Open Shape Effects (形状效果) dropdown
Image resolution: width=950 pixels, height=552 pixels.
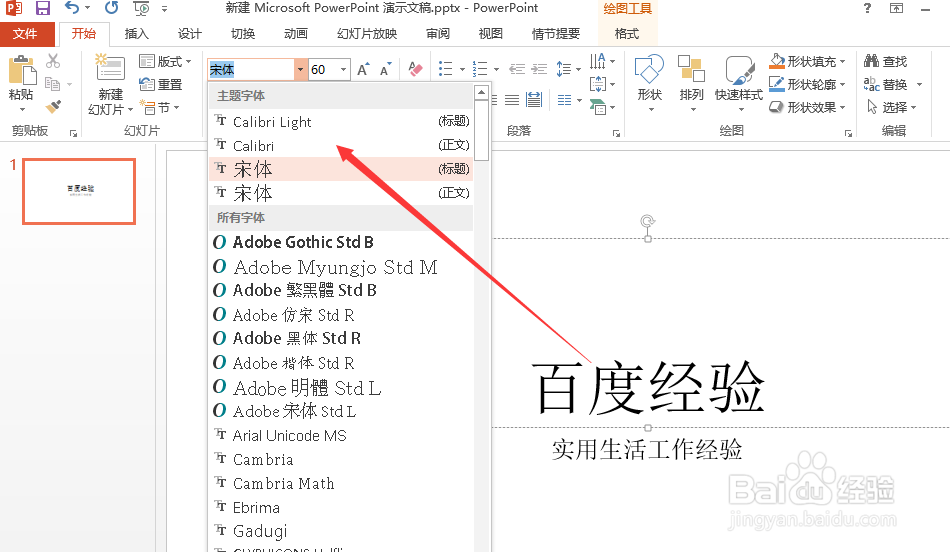tap(807, 107)
